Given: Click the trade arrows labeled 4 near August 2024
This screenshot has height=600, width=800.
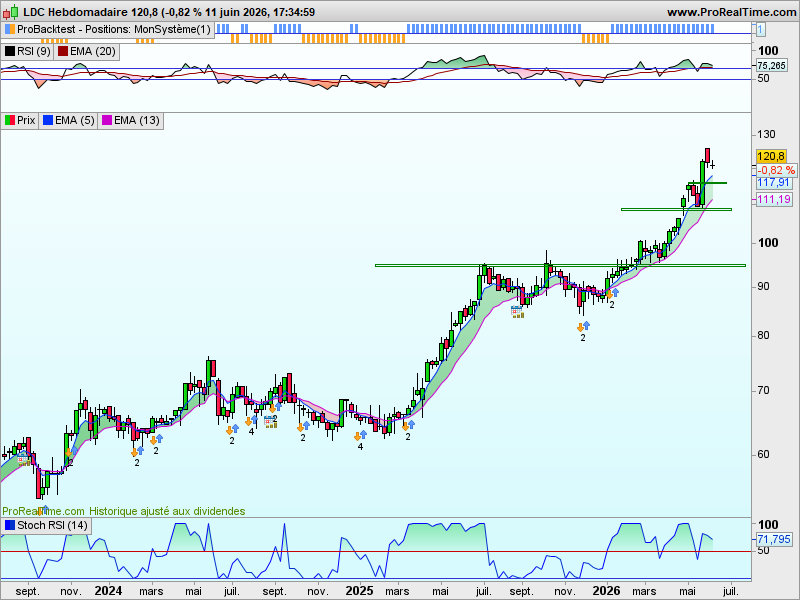Looking at the screenshot, I should (x=251, y=421).
